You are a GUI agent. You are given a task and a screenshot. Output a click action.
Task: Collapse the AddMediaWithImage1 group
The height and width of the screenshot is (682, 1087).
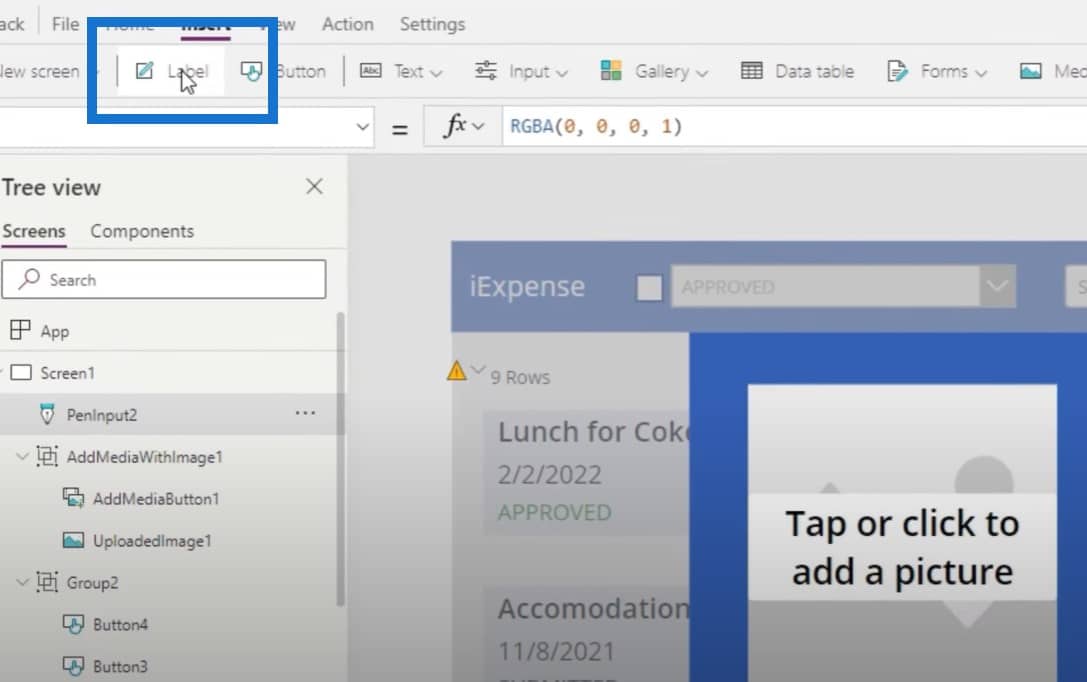pos(22,456)
